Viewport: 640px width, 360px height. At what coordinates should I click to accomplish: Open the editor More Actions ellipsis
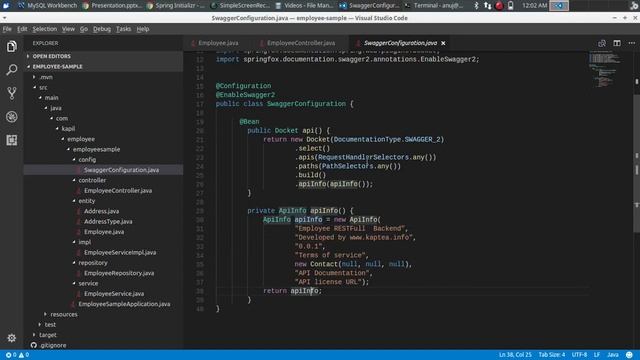click(631, 43)
